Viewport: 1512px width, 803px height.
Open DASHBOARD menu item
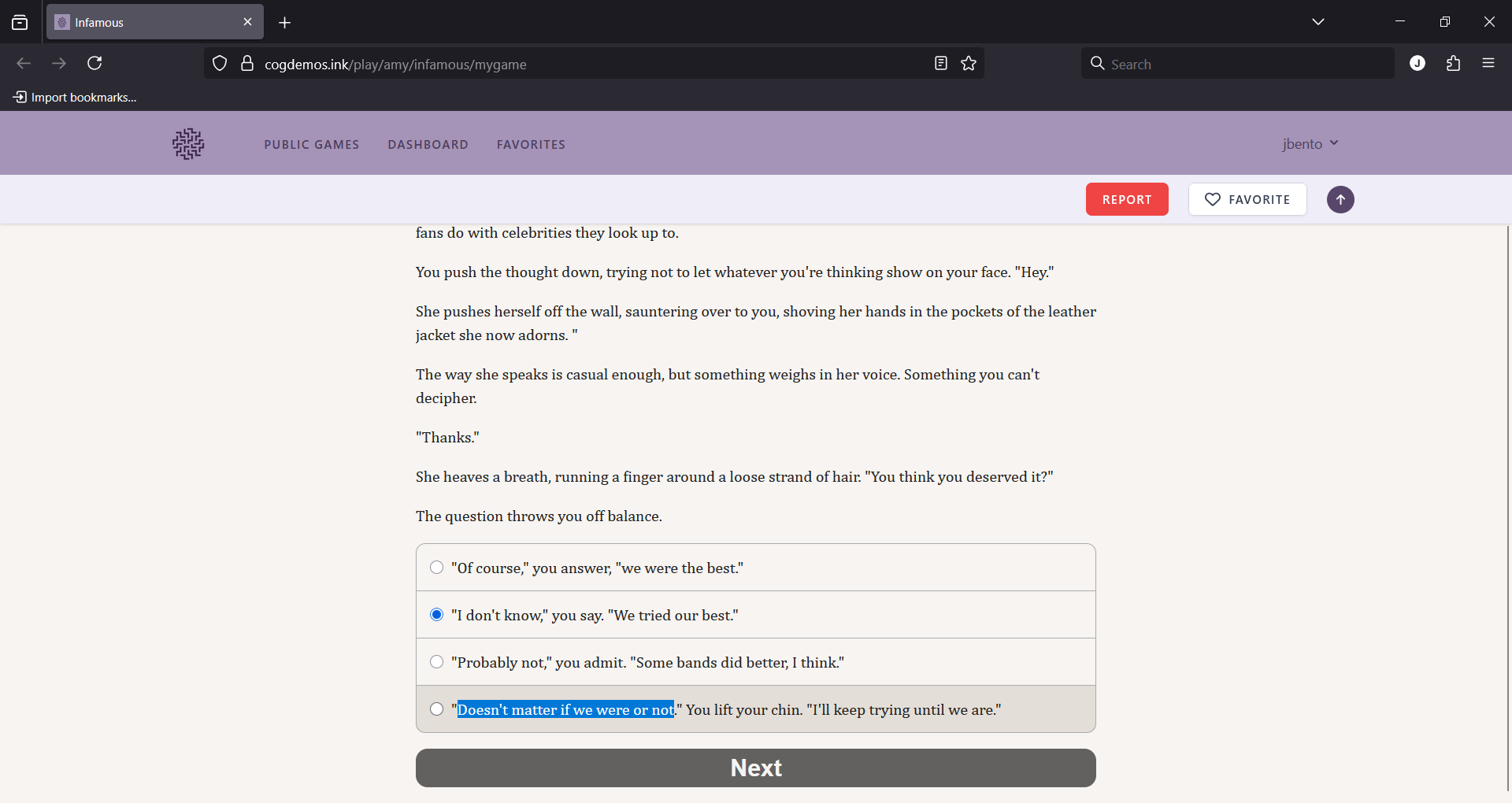click(x=428, y=145)
